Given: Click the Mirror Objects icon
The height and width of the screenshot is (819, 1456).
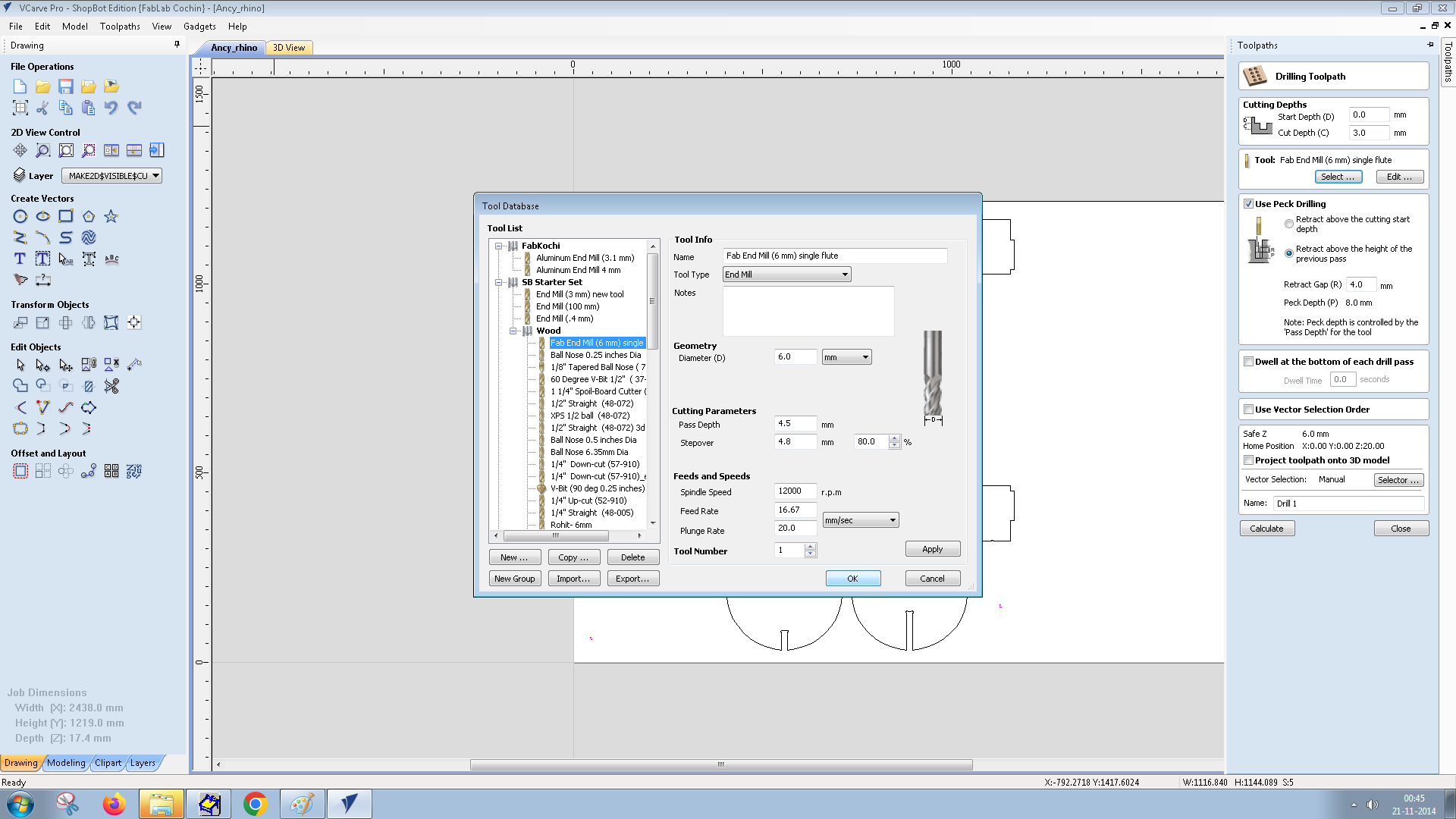Looking at the screenshot, I should pyautogui.click(x=89, y=322).
